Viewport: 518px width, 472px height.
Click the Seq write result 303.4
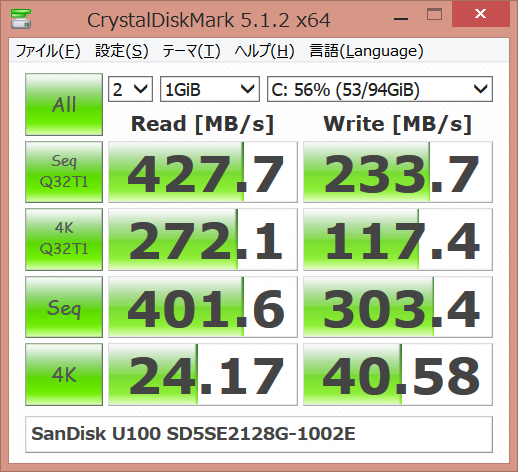click(x=398, y=307)
